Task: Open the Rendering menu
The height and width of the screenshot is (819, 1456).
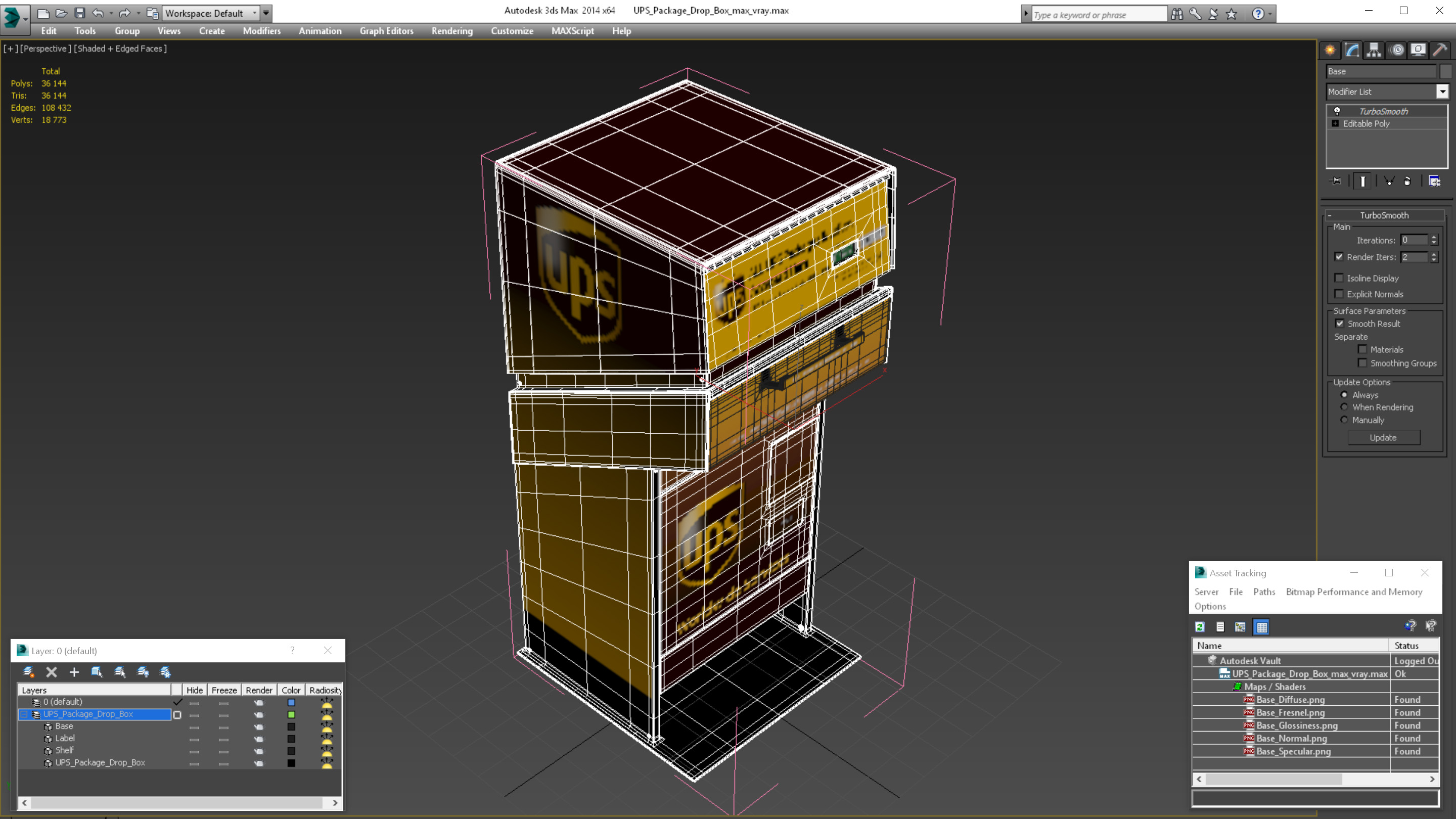Action: point(452,31)
